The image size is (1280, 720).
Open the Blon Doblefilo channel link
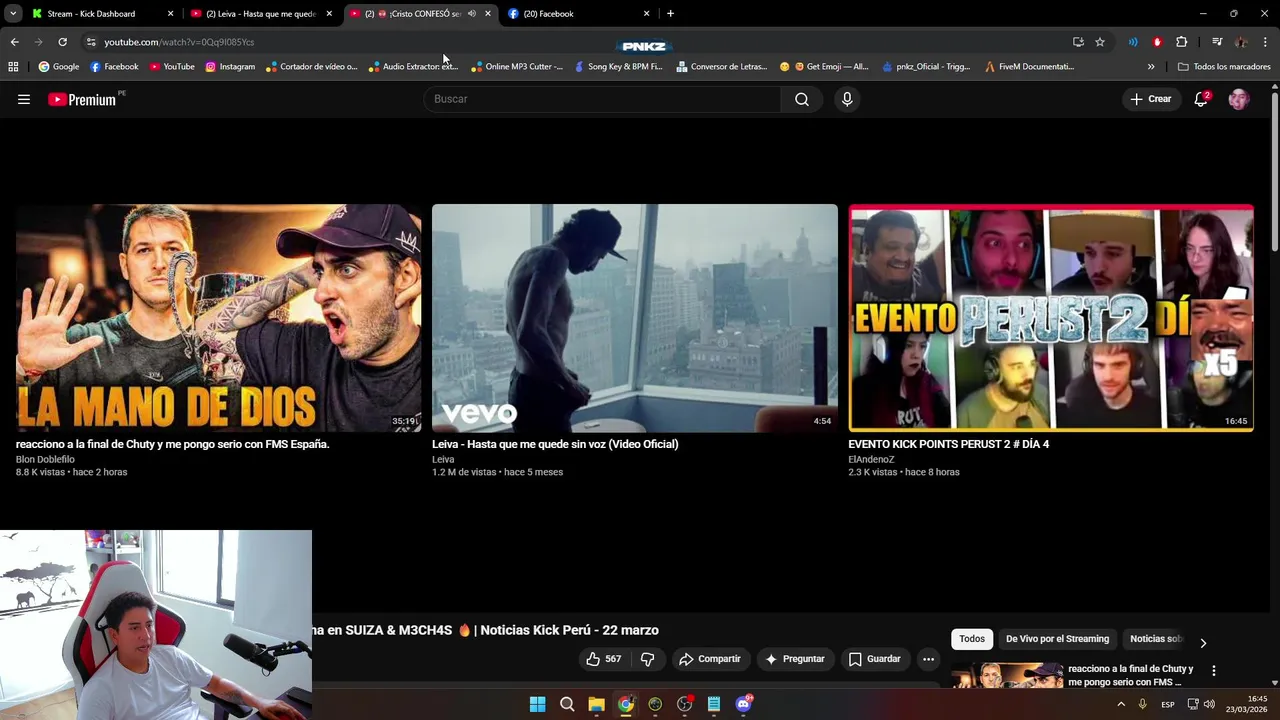coord(45,460)
